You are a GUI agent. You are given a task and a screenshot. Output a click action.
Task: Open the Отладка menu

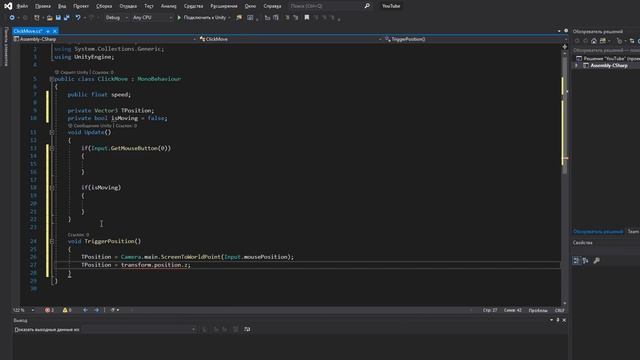click(128, 6)
